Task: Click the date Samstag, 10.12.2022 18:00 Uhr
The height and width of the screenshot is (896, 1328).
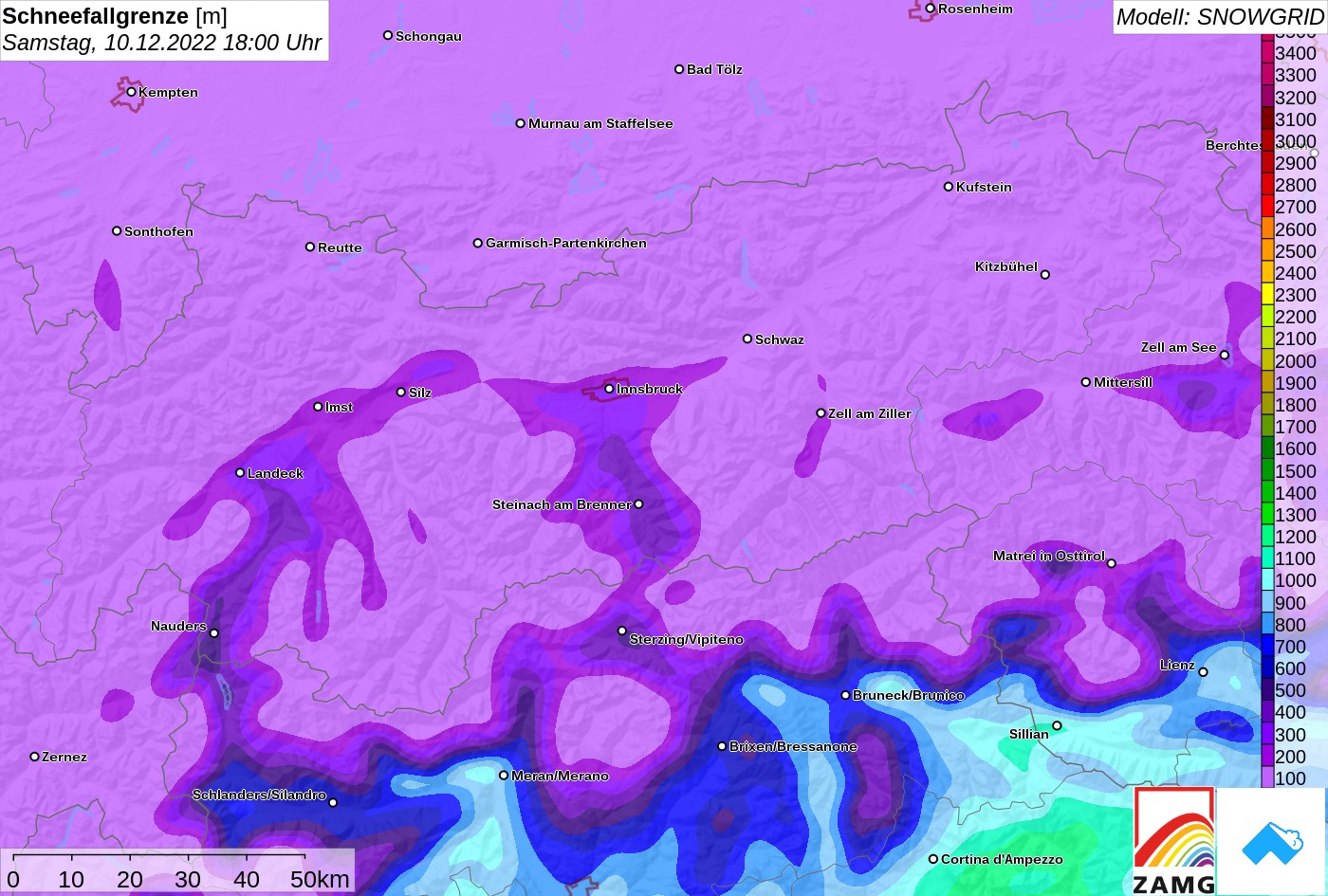Action: point(162,43)
